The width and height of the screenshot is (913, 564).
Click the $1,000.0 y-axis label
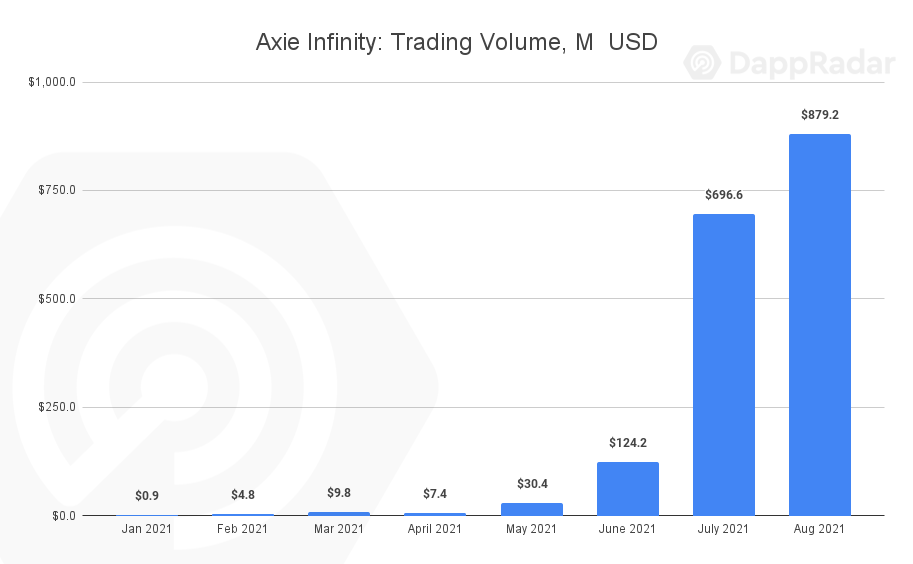pos(52,82)
